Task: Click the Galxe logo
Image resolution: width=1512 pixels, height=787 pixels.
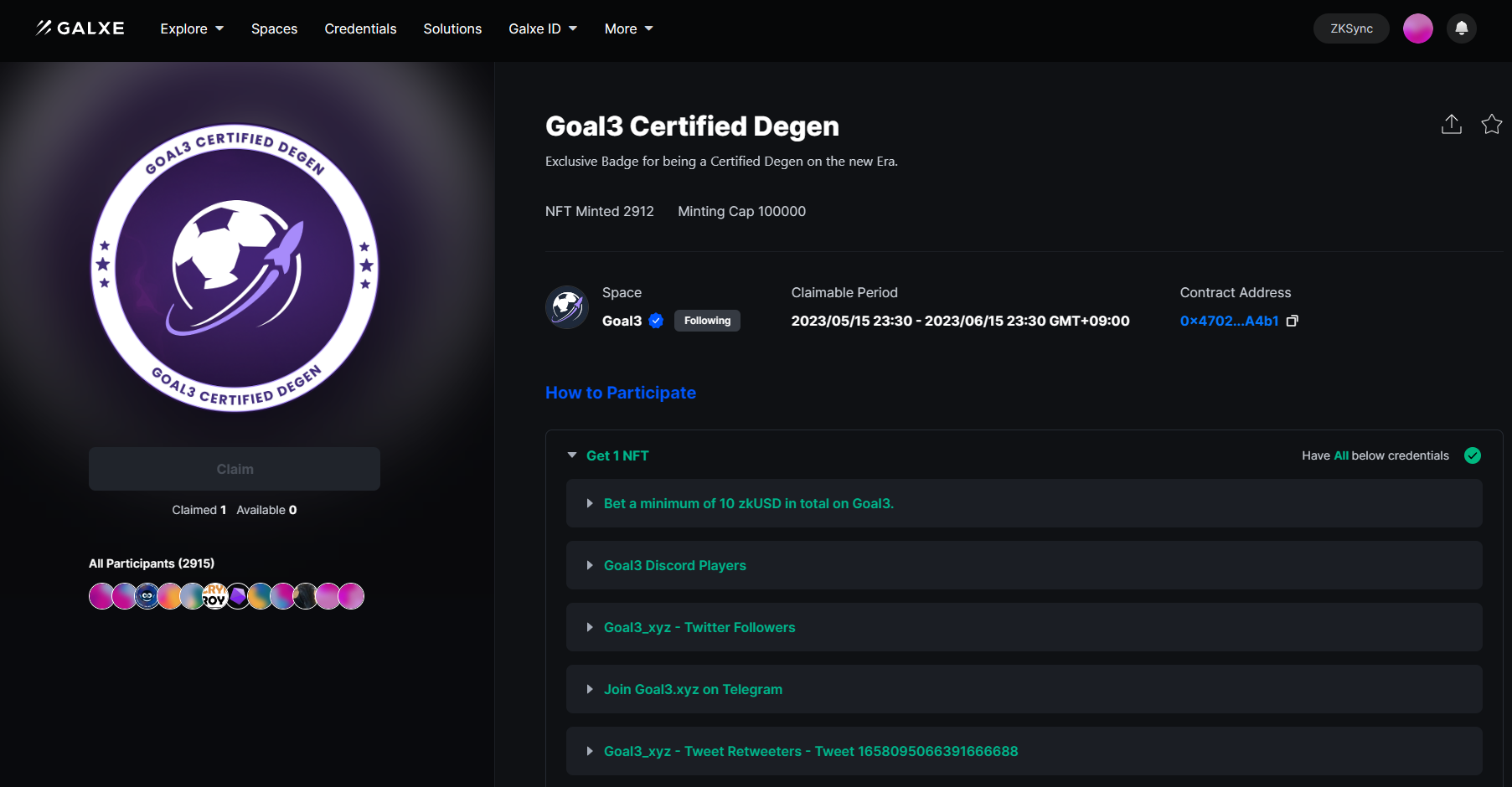Action: tap(80, 28)
